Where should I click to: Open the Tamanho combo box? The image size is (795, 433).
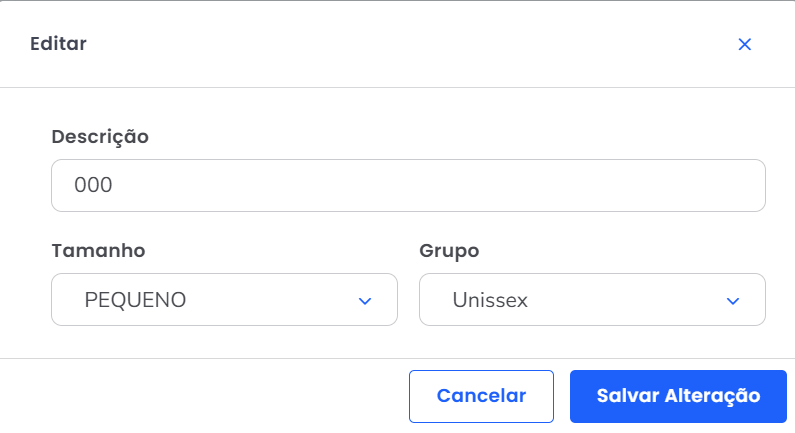224,300
